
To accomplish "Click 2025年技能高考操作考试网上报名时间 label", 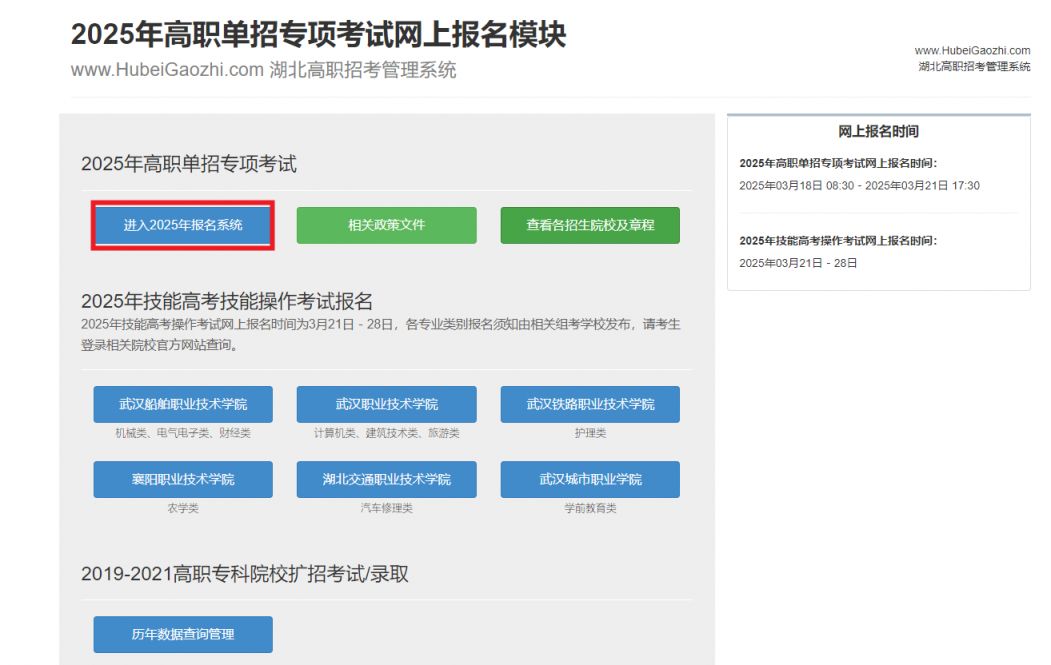I will pyautogui.click(x=838, y=241).
